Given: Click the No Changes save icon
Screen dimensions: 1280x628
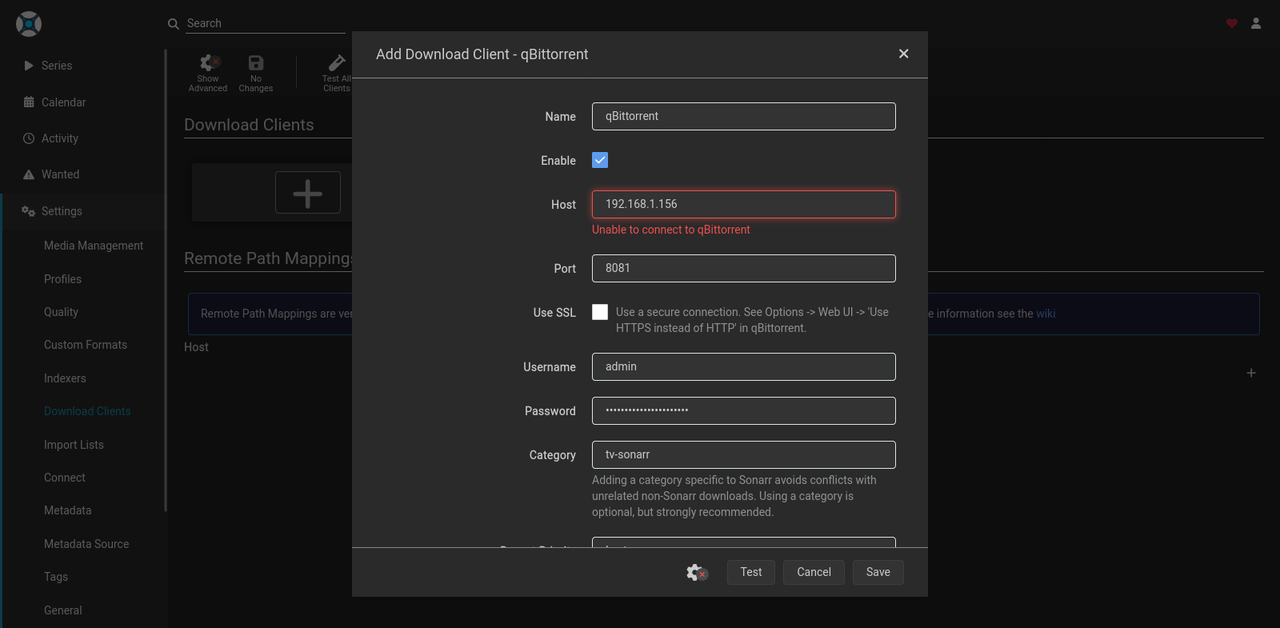Looking at the screenshot, I should (x=256, y=63).
